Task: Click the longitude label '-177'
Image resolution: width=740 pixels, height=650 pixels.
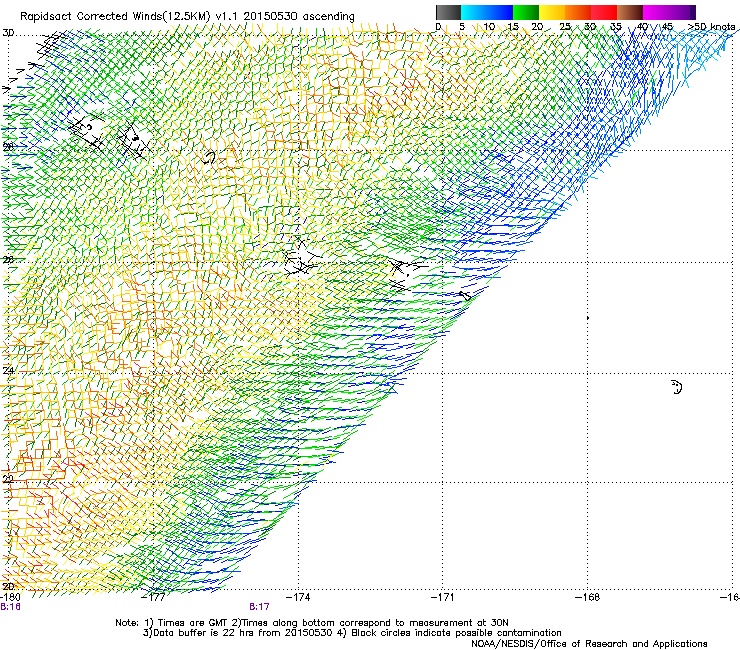Action: pos(154,597)
